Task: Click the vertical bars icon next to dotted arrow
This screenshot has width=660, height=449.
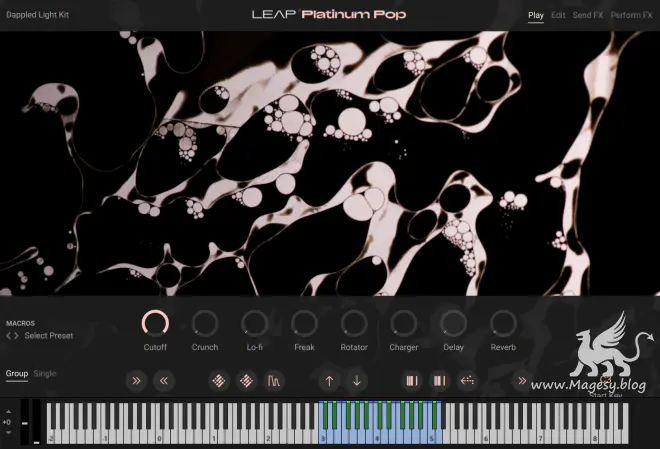Action: (439, 381)
